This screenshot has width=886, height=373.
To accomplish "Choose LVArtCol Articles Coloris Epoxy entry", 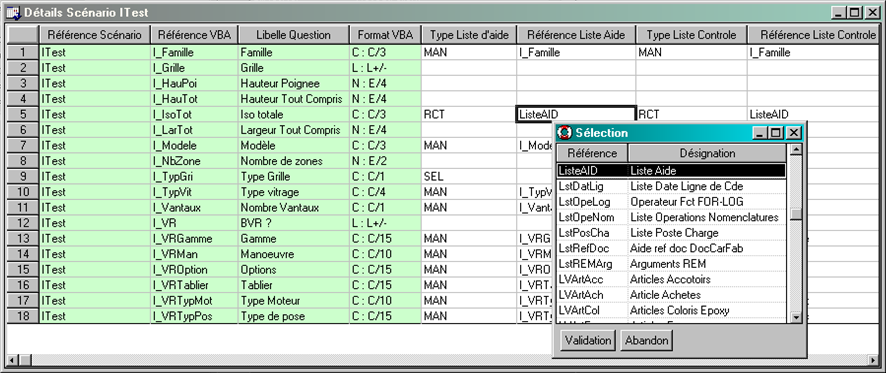I will (671, 310).
